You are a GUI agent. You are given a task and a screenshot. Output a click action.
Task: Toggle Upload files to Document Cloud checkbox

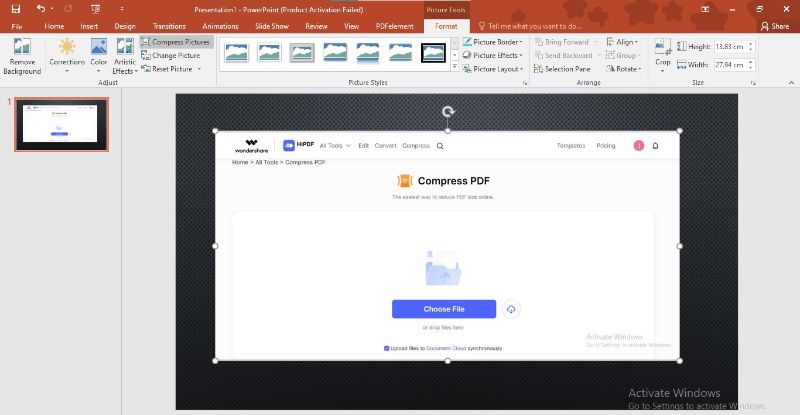coord(386,348)
